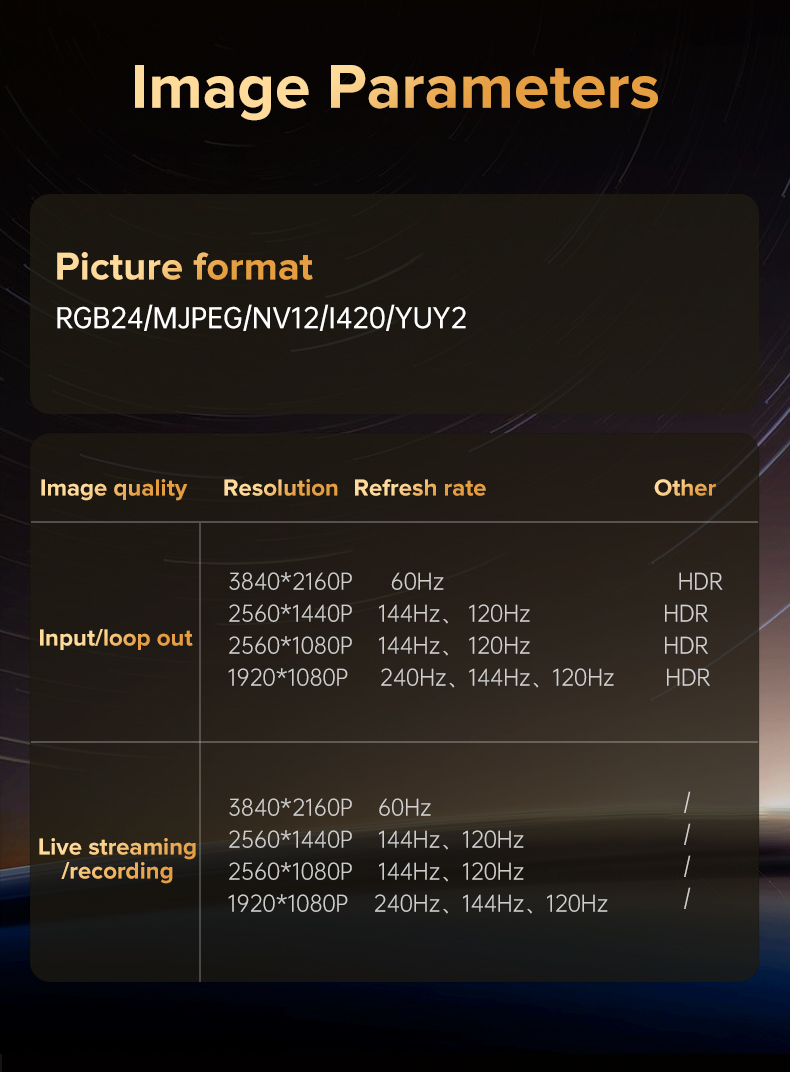790x1072 pixels.
Task: Select HDR beside input 1920*1080P 240Hz
Action: pos(688,678)
